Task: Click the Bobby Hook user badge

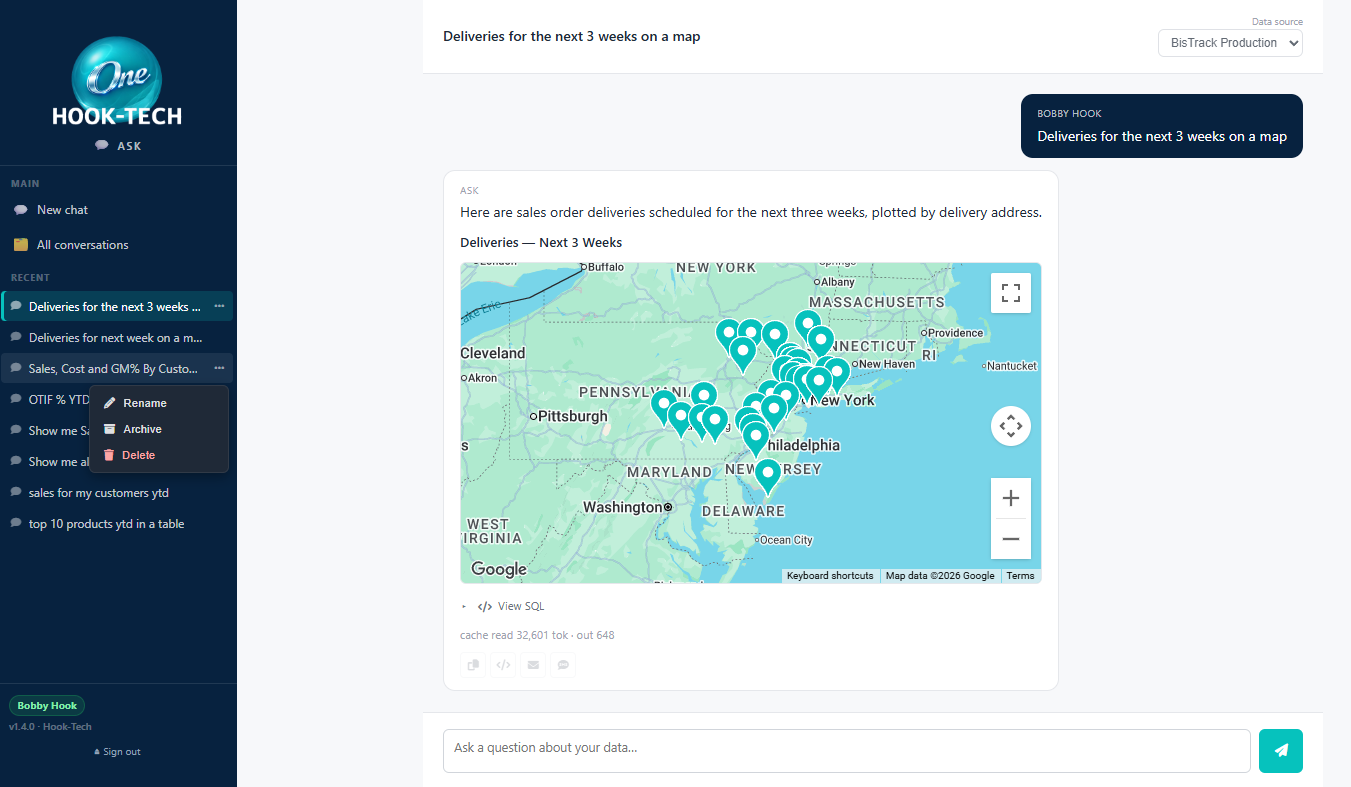Action: pos(47,706)
